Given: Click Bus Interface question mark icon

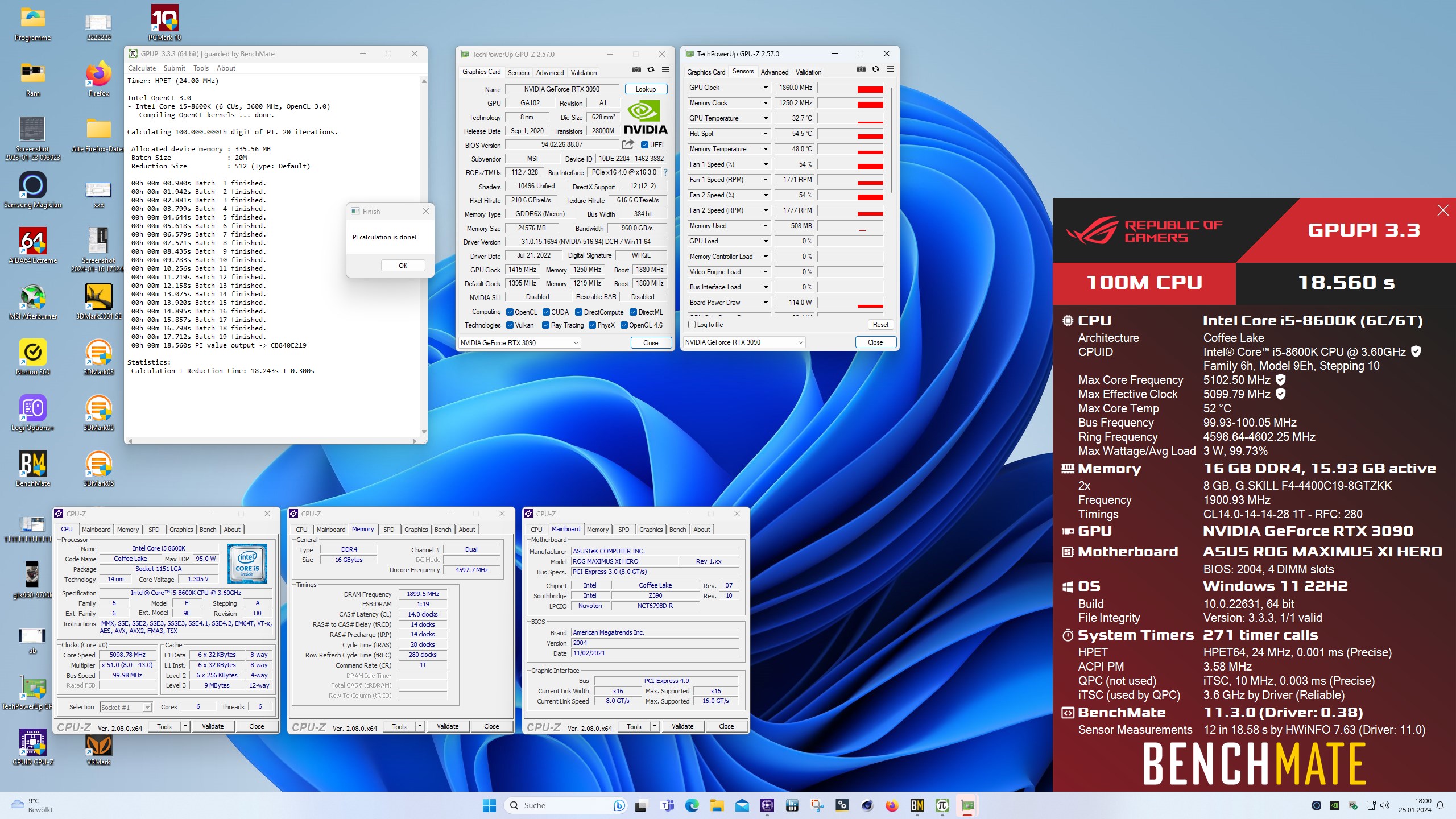Looking at the screenshot, I should point(665,172).
